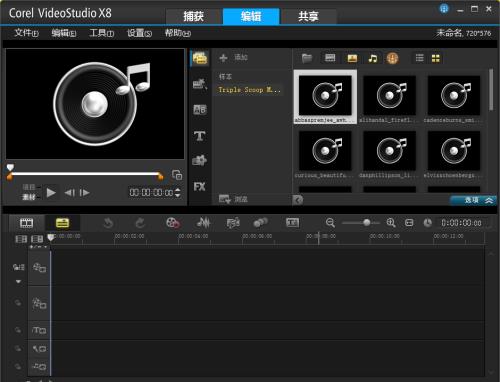
Task: Open the Tools menu
Action: point(101,33)
